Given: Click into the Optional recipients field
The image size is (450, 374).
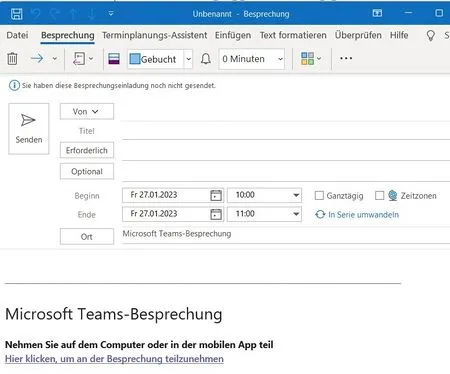Looking at the screenshot, I should coord(286,172).
